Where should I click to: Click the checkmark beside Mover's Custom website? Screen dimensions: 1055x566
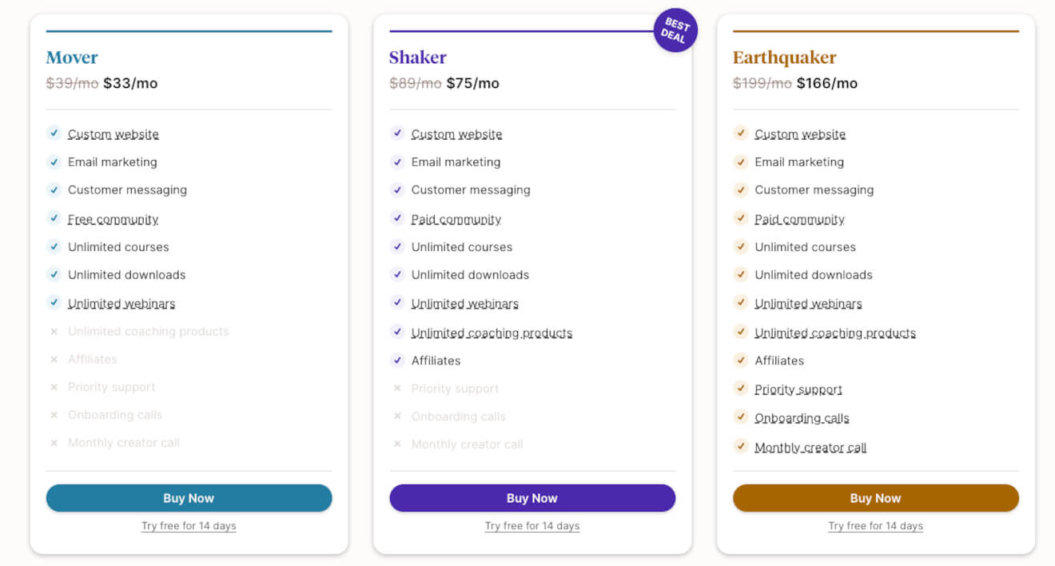54,133
